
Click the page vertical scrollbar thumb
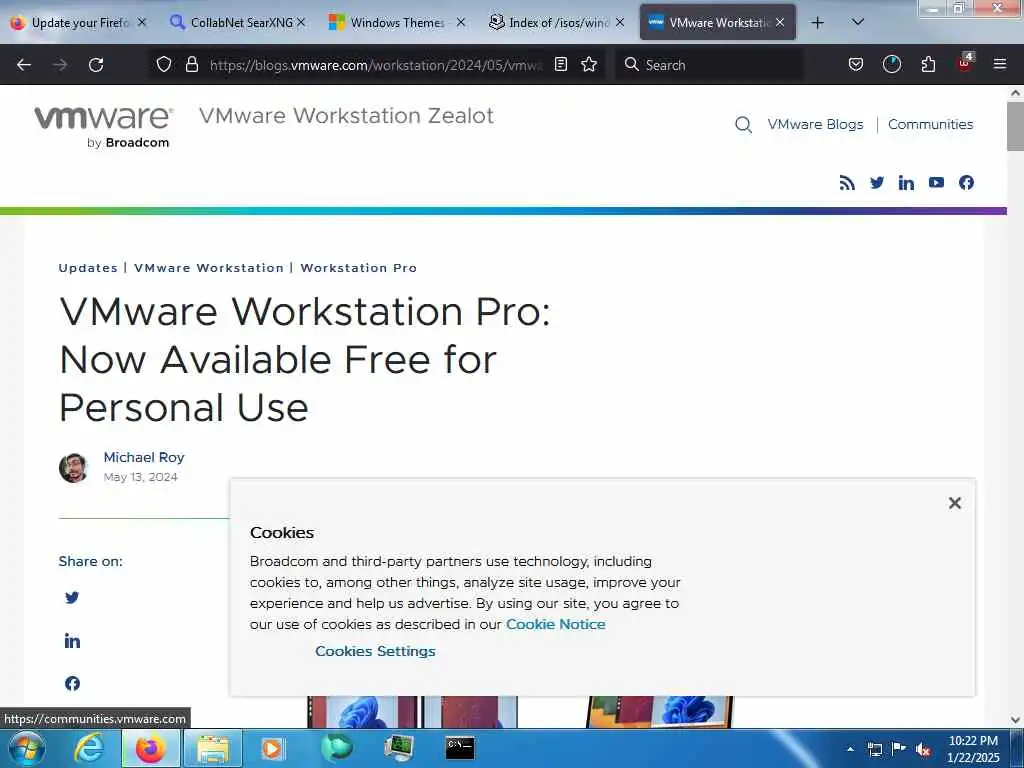[x=1015, y=127]
